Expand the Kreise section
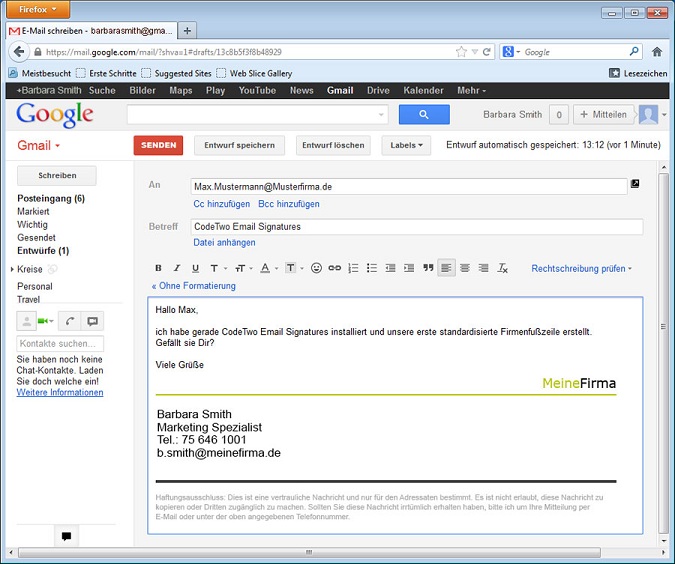This screenshot has height=564, width=675. pos(12,270)
